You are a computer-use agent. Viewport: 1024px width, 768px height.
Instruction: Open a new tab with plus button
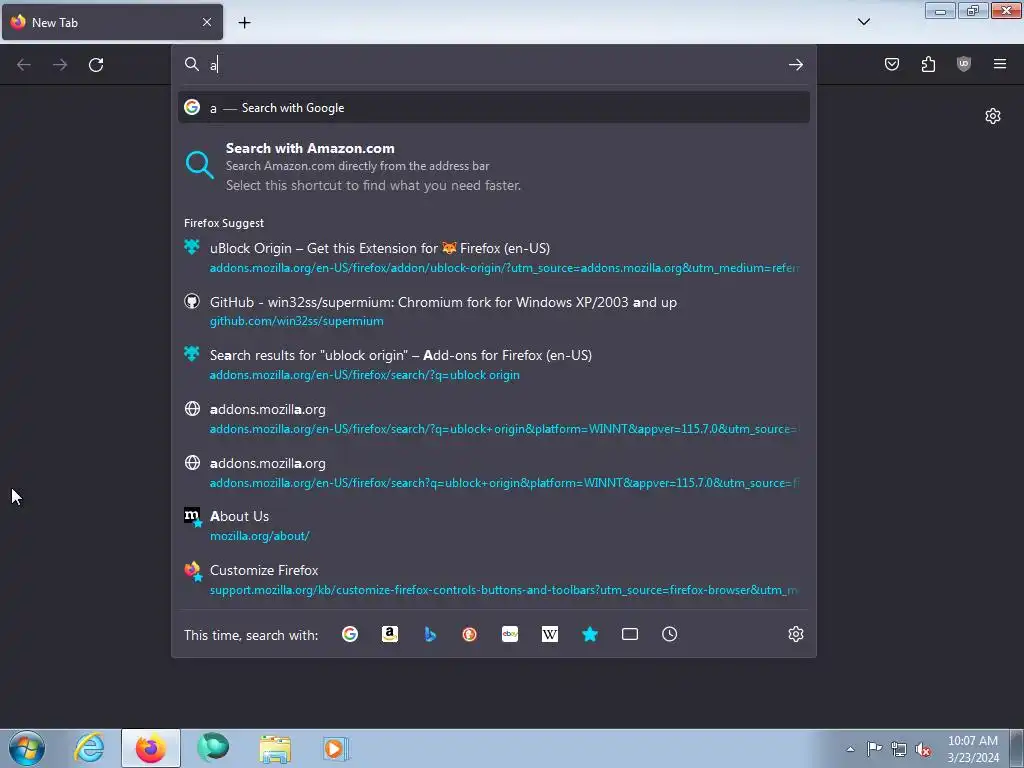[244, 23]
